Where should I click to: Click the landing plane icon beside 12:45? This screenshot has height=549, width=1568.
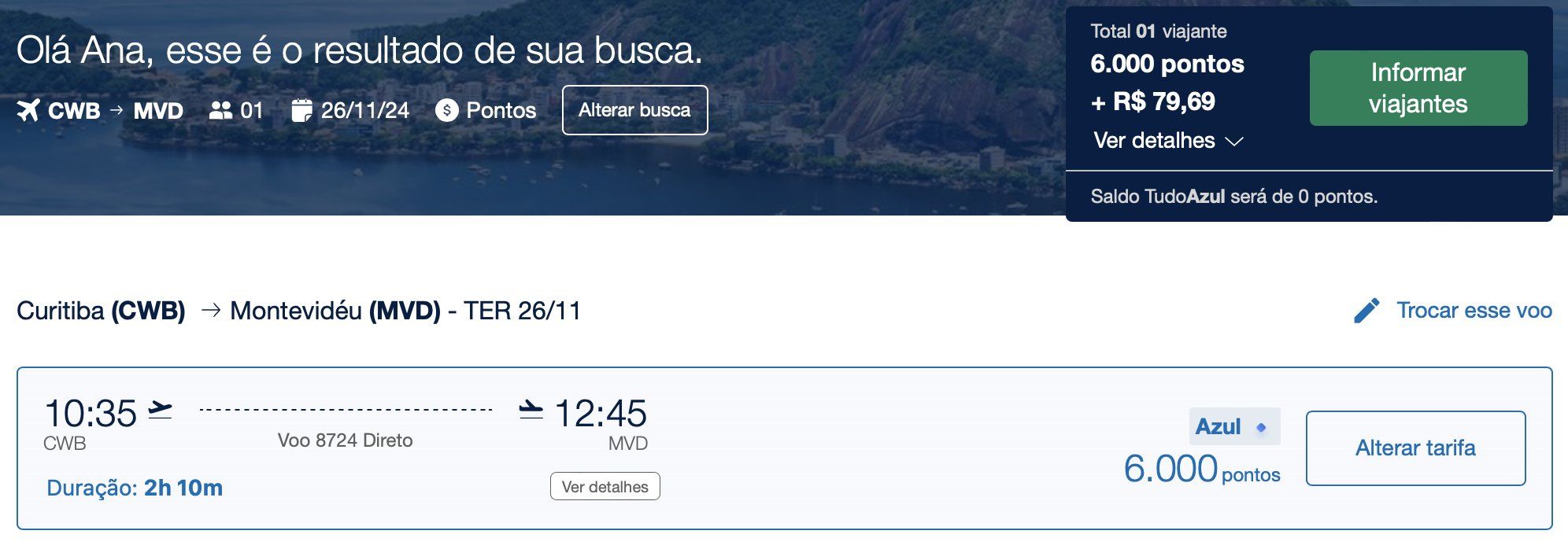531,410
